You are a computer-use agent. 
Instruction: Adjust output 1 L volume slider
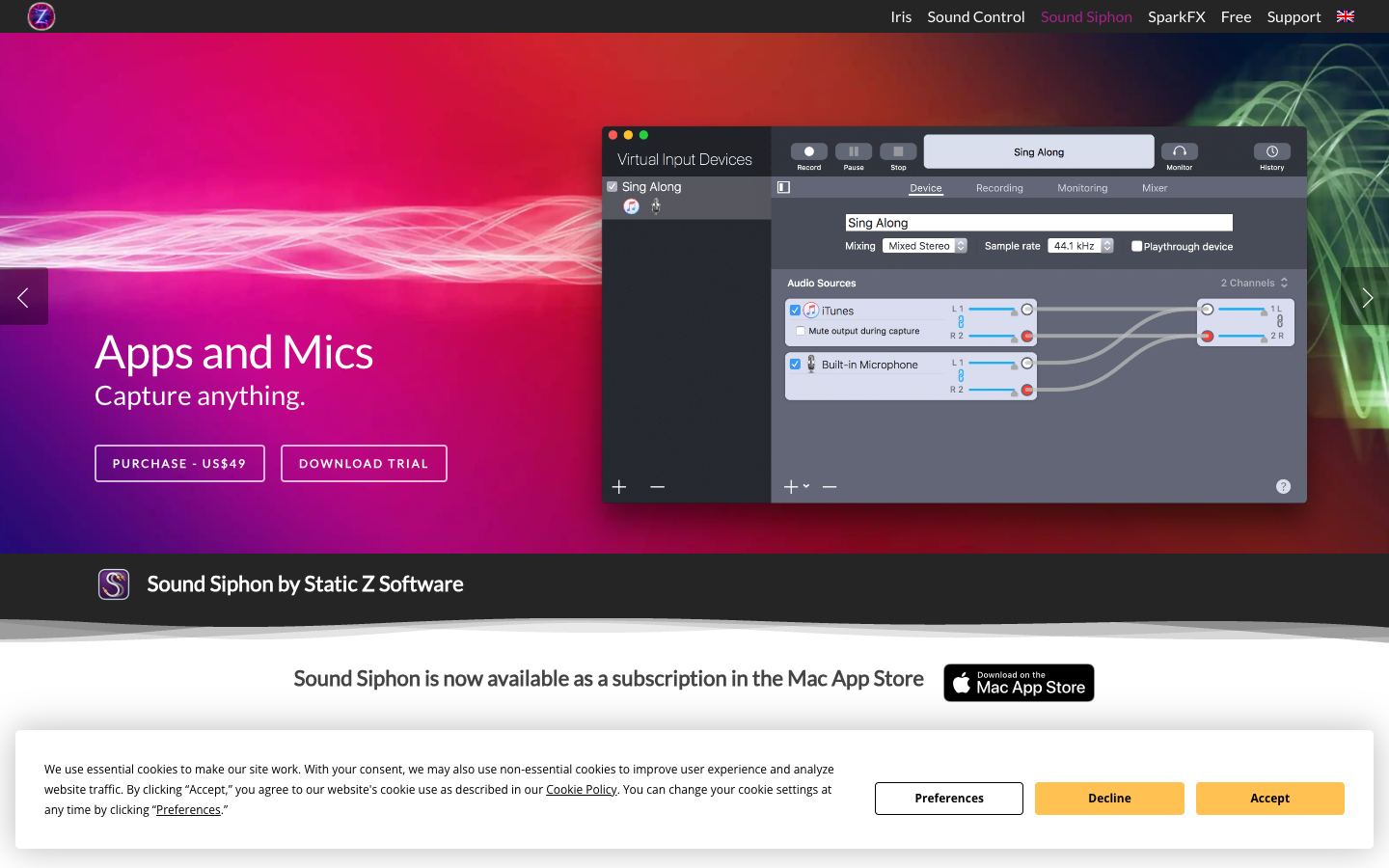coord(1242,309)
